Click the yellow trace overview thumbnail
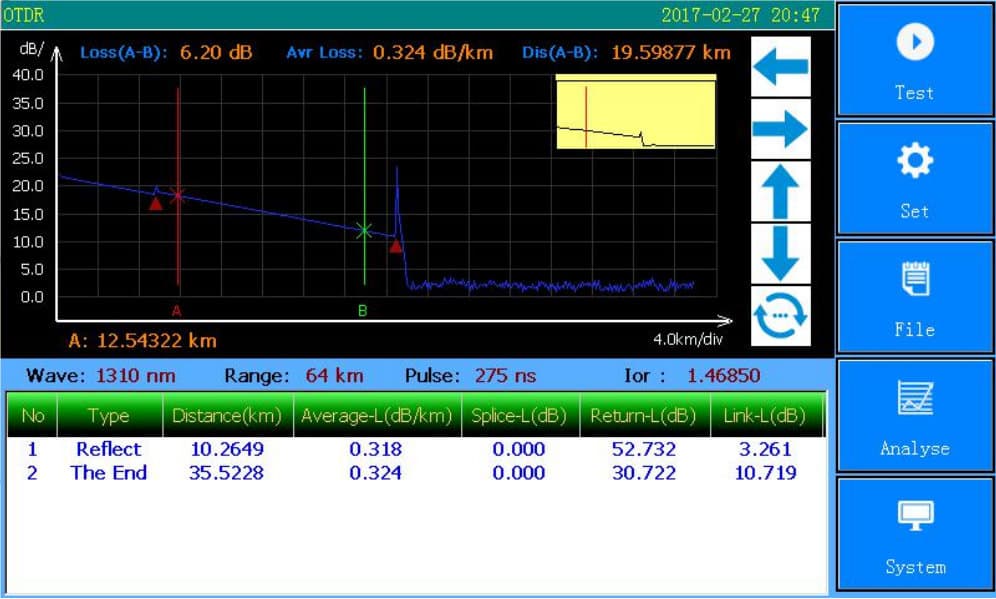996x599 pixels. [636, 112]
